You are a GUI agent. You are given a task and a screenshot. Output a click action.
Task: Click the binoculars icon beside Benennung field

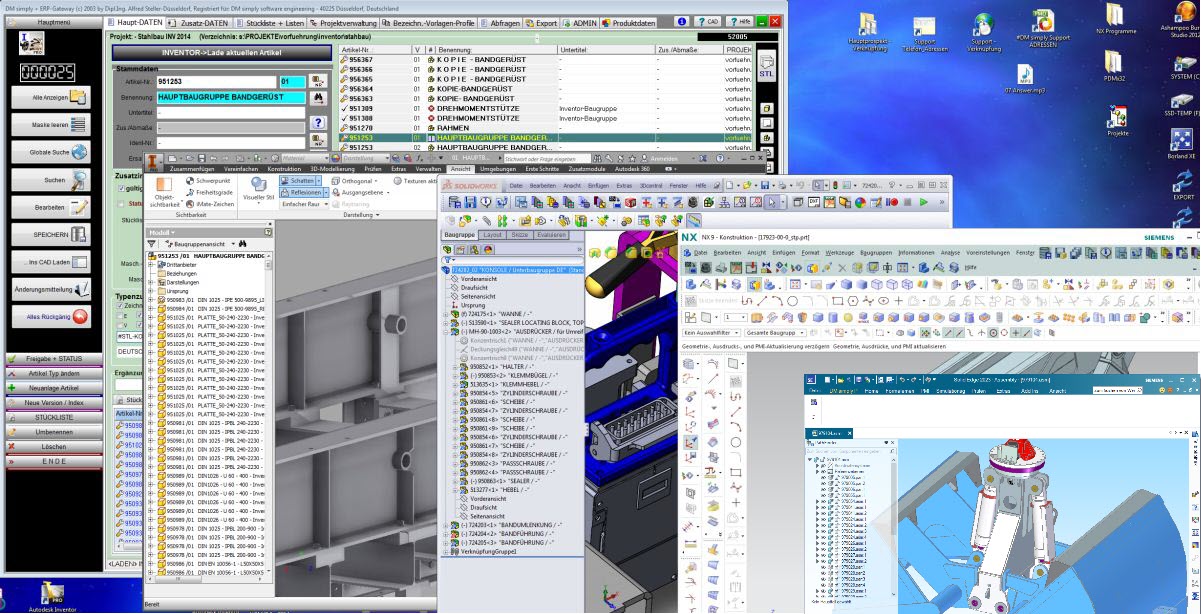click(318, 98)
